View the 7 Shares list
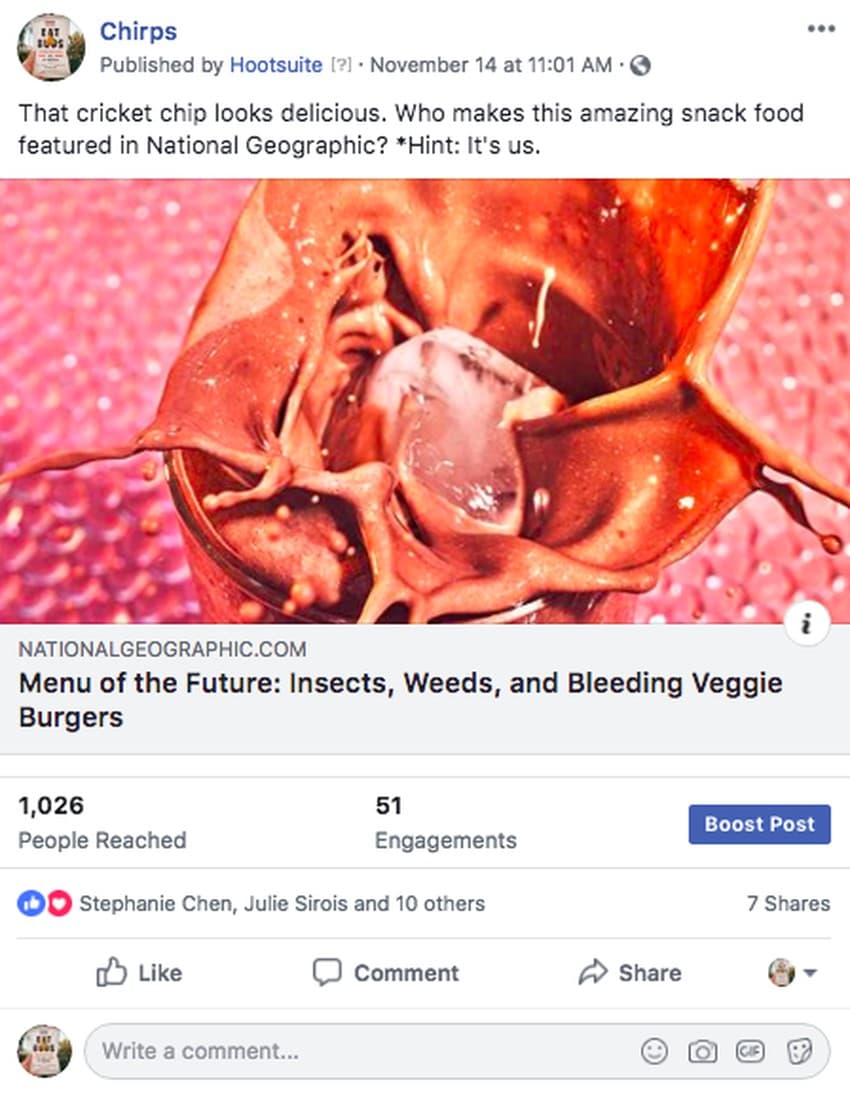850x1093 pixels. [788, 904]
